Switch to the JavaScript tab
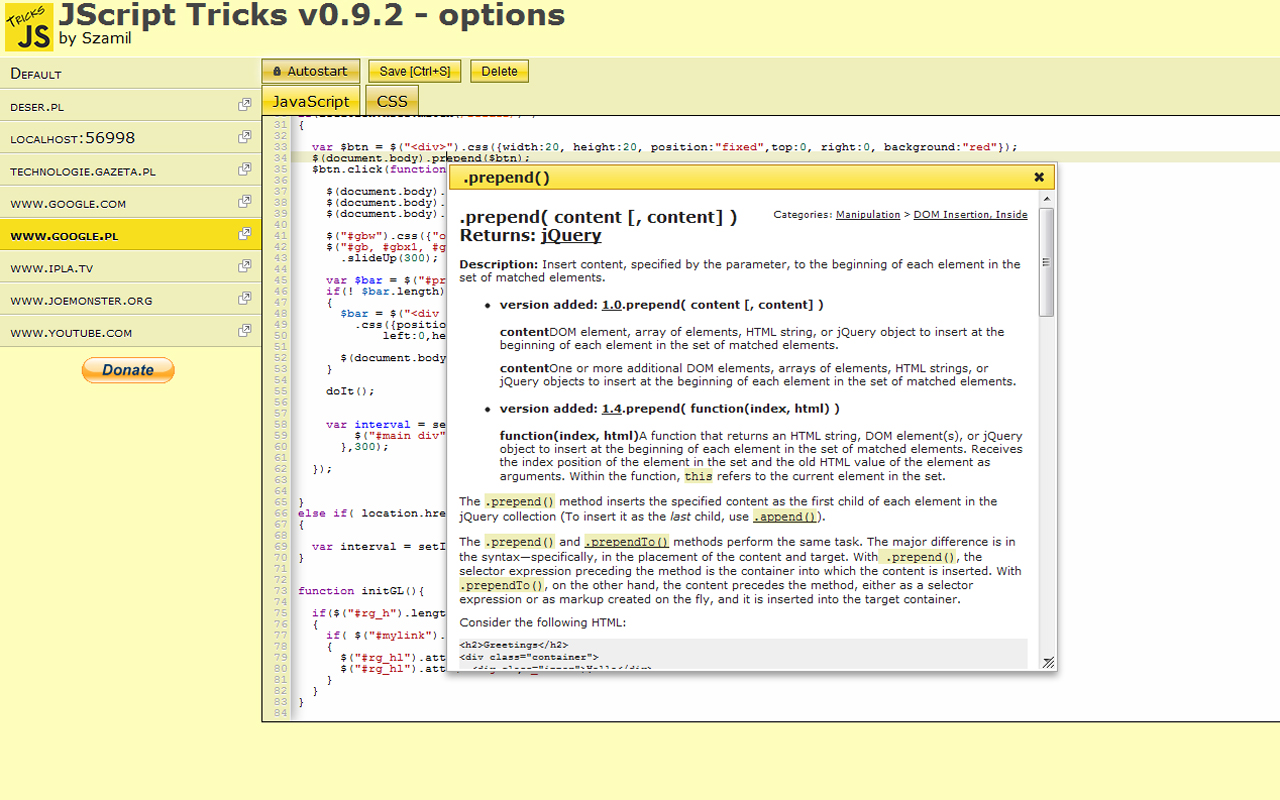The height and width of the screenshot is (800, 1280). click(x=311, y=101)
